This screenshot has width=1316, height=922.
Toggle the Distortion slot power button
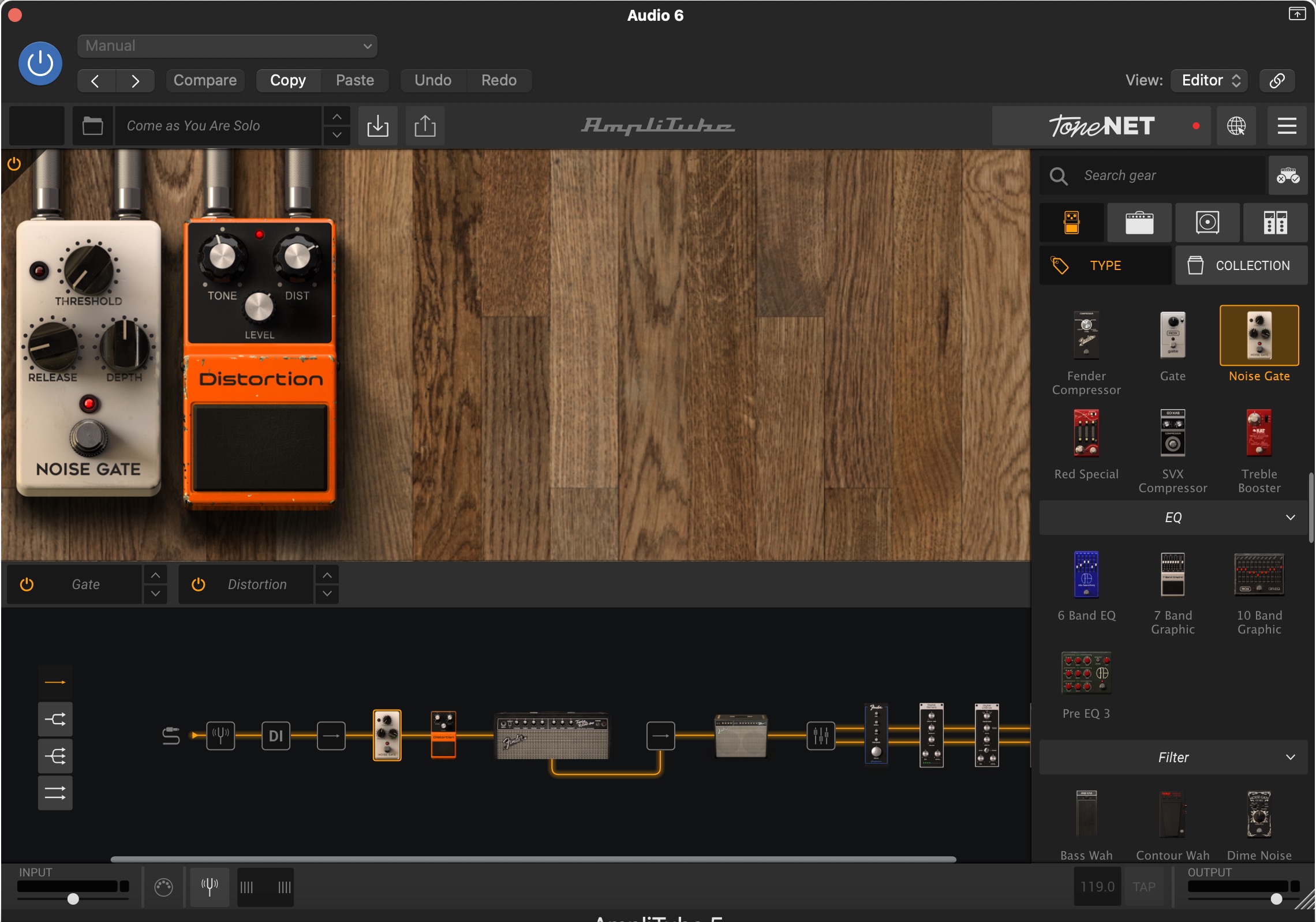[198, 584]
